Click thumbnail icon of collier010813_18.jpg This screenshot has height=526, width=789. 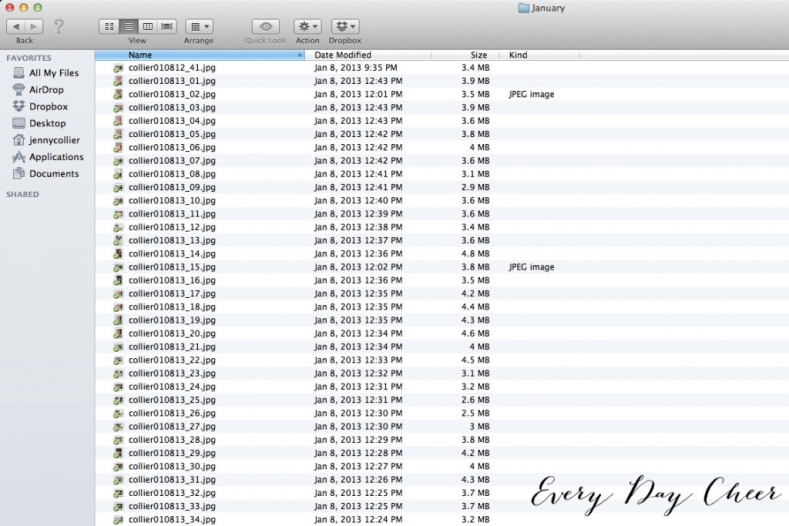click(118, 307)
